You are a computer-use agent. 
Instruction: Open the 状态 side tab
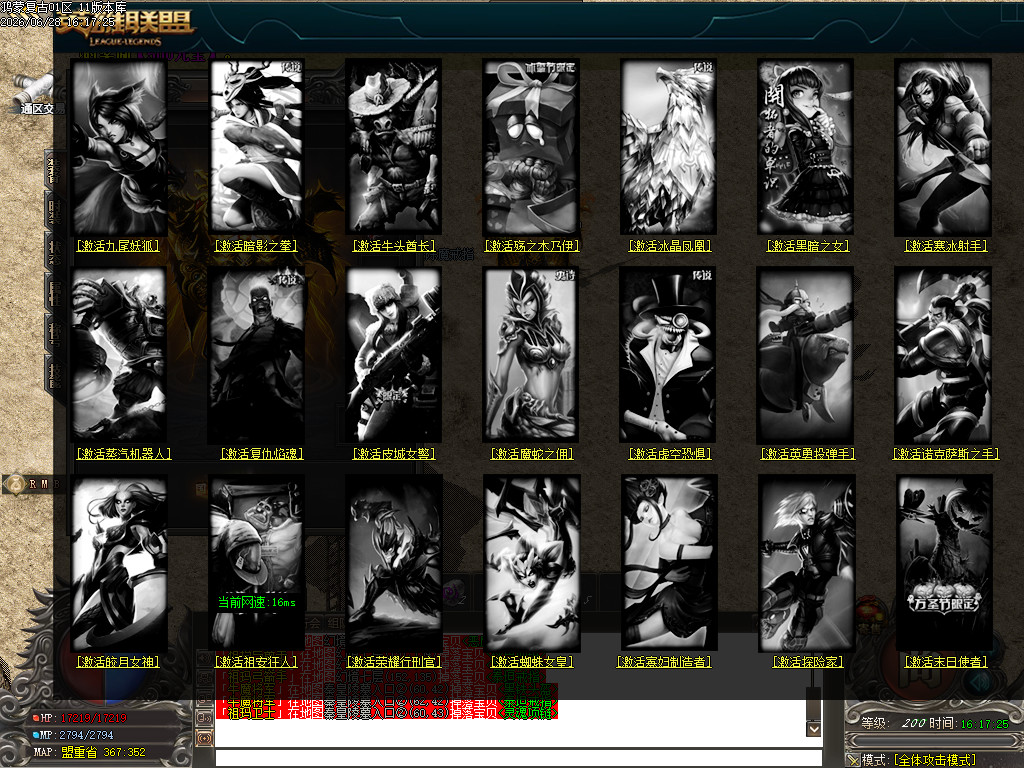click(55, 251)
